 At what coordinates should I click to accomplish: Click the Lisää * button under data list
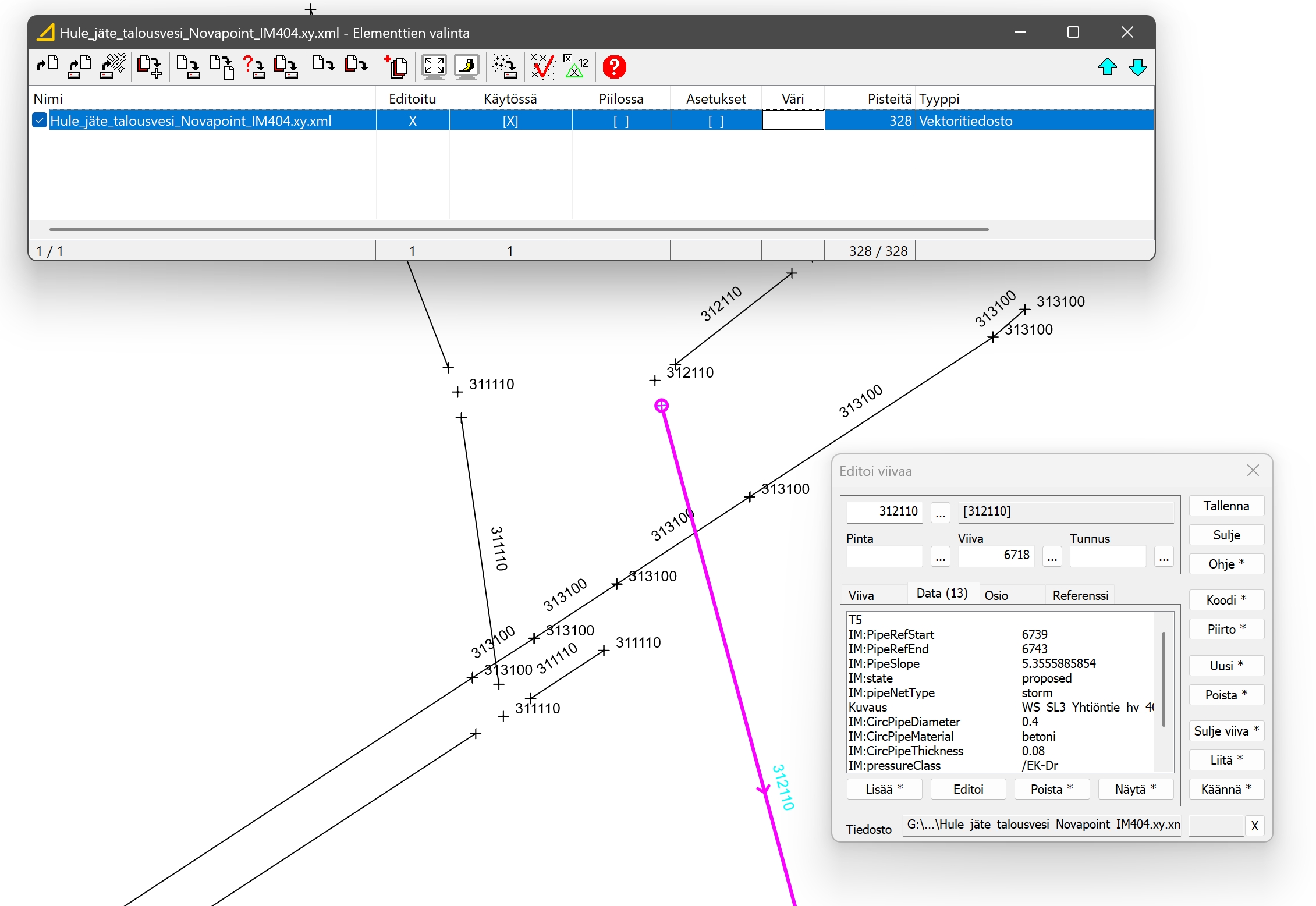[x=884, y=789]
